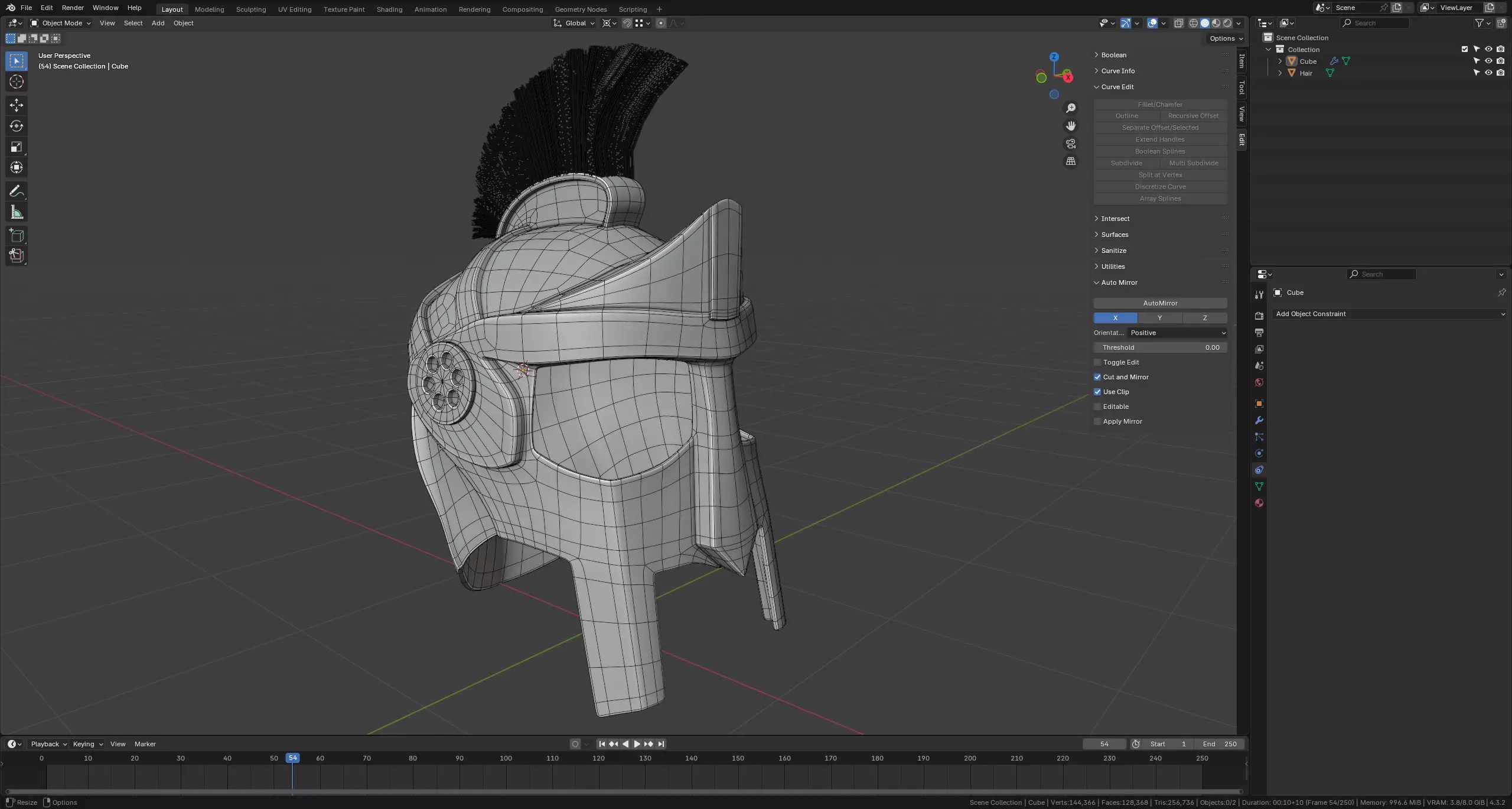The image size is (1512, 809).
Task: Open the timeline Playback popover
Action: tap(48, 744)
